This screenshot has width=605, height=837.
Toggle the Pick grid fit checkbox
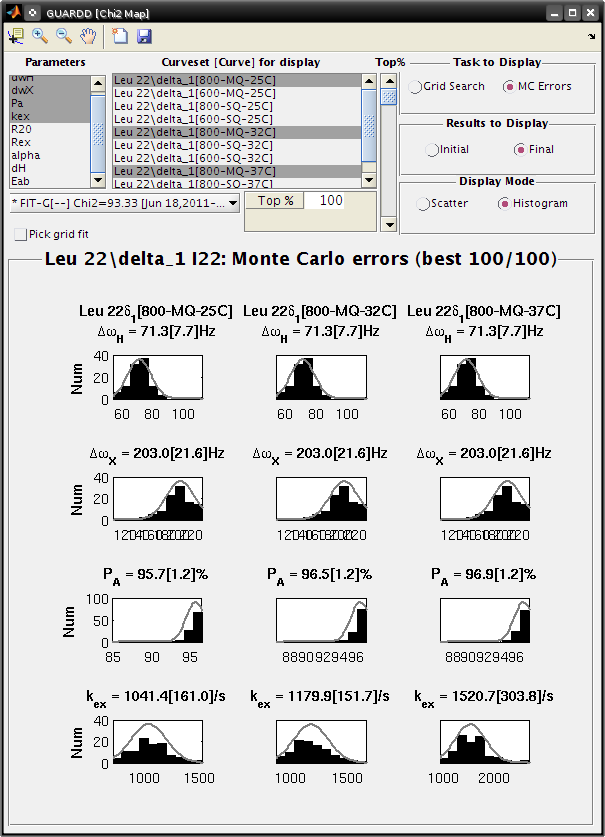pos(21,234)
